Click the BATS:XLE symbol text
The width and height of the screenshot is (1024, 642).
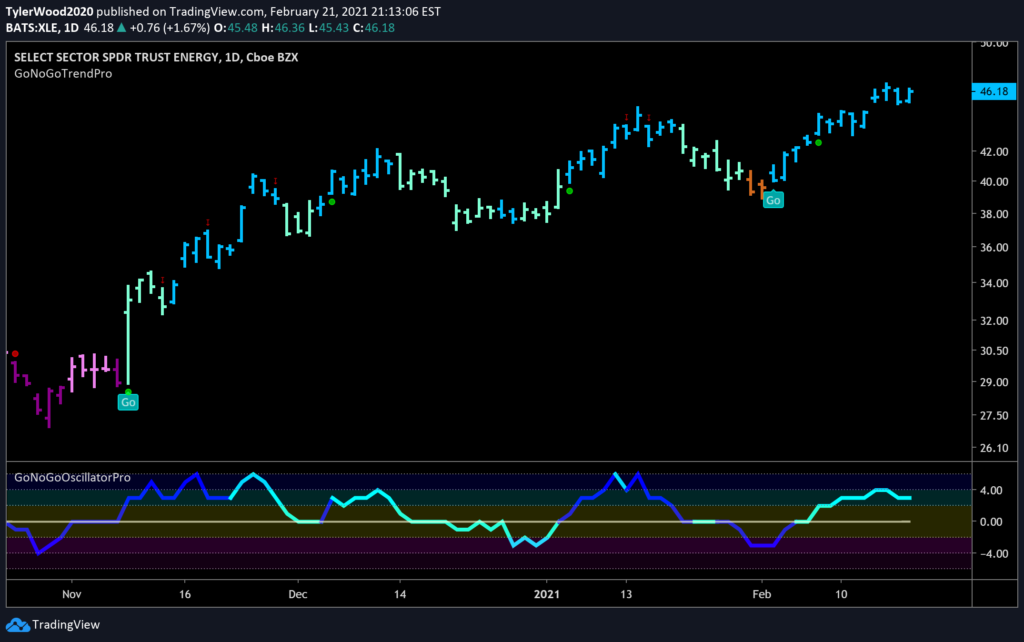pos(32,28)
